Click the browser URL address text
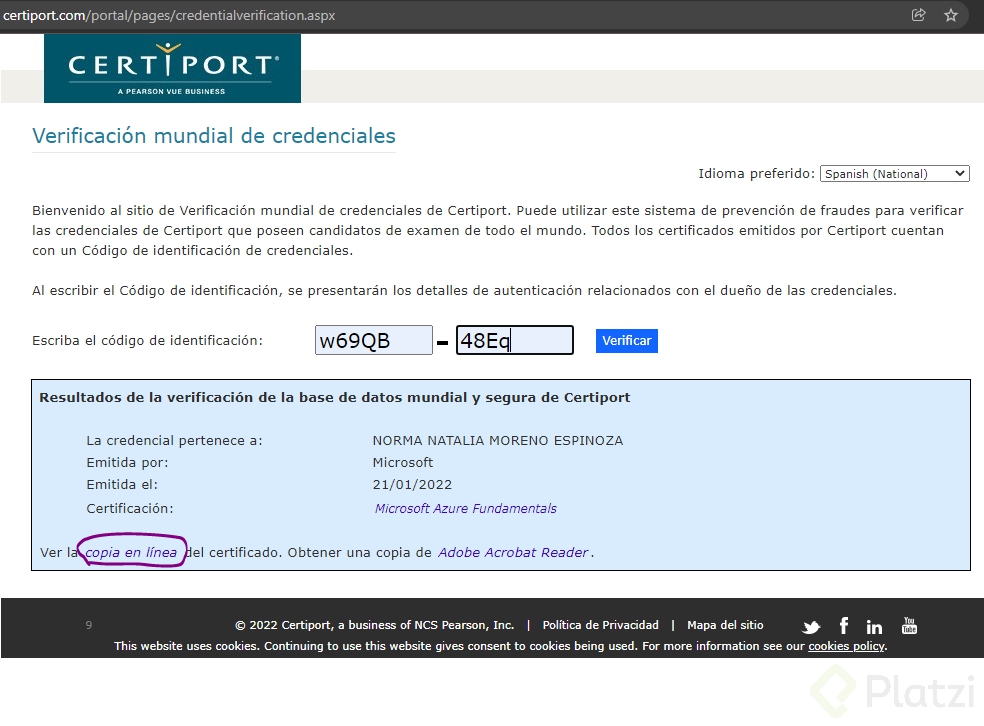 pyautogui.click(x=169, y=15)
